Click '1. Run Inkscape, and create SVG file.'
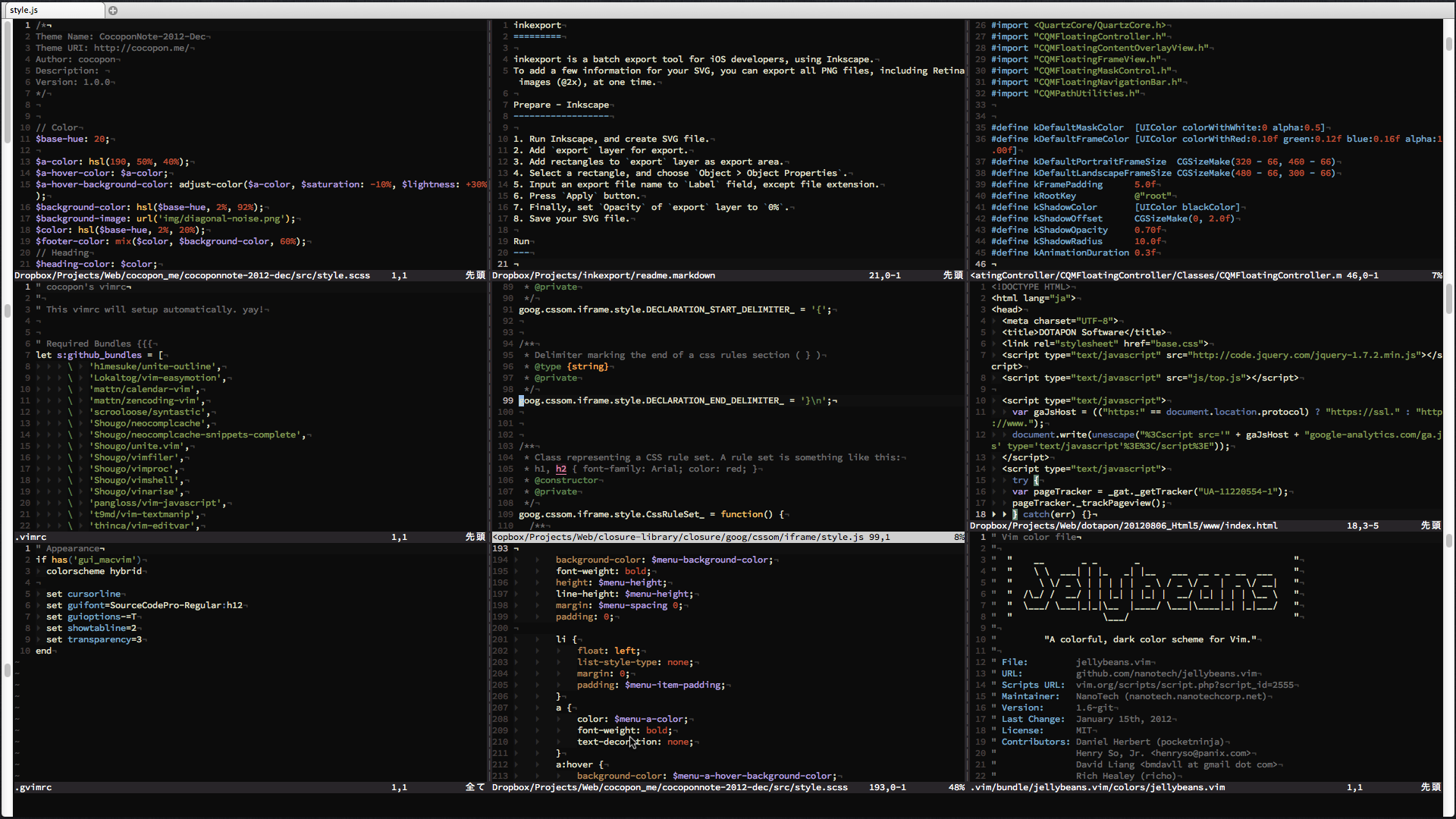1456x819 pixels. pos(611,139)
